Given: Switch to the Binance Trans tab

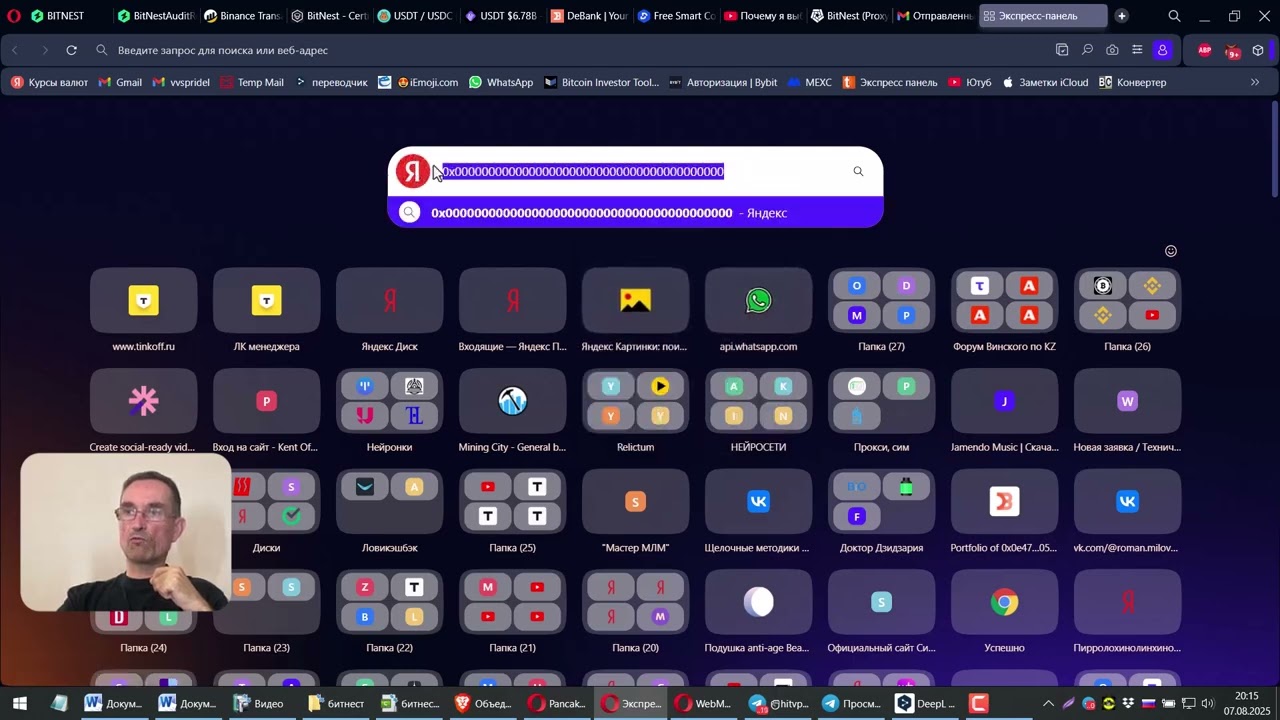Looking at the screenshot, I should click(x=242, y=16).
